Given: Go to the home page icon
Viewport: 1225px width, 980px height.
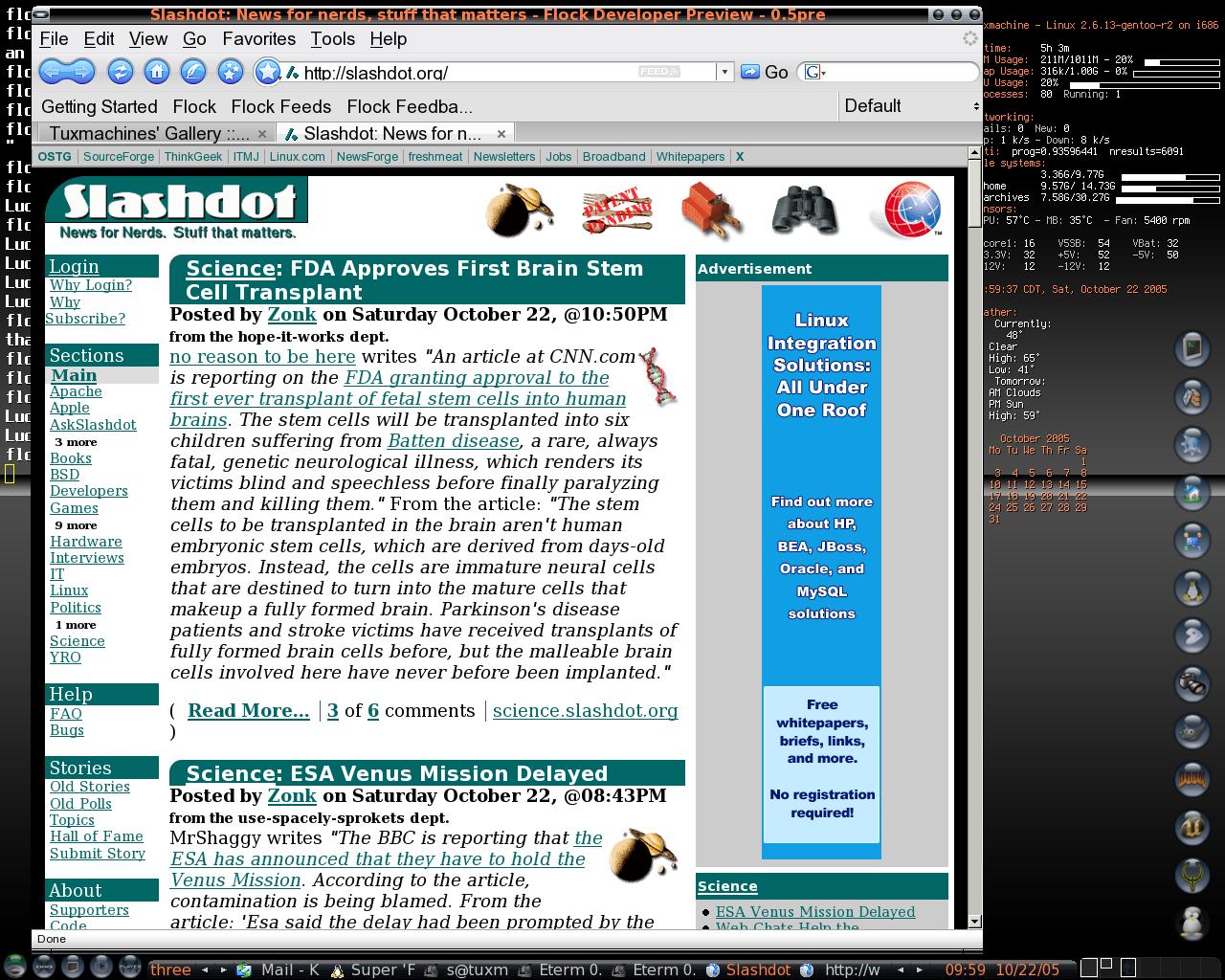Looking at the screenshot, I should (157, 71).
